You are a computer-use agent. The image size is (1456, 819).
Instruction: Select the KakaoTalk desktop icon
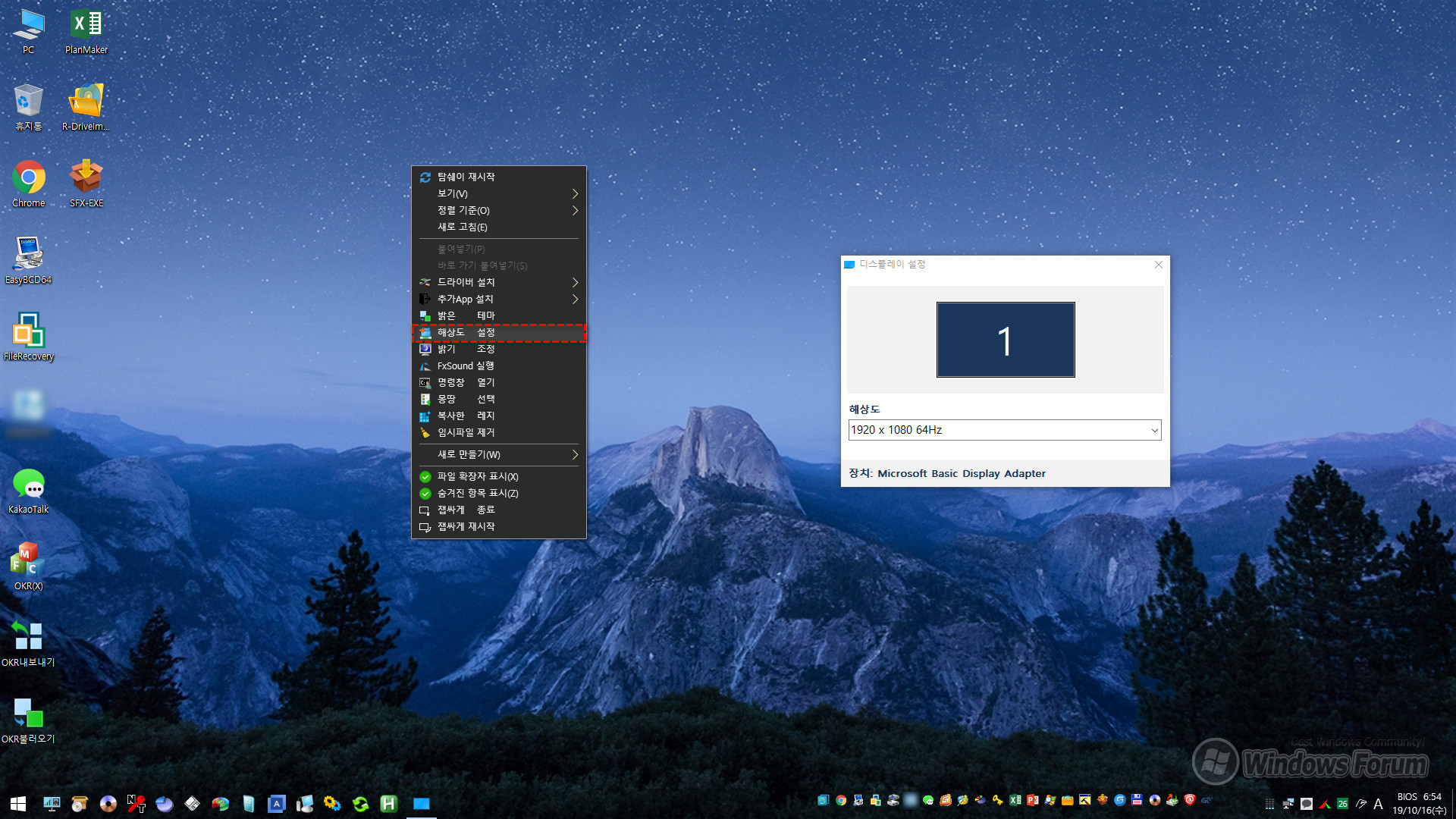tap(29, 491)
